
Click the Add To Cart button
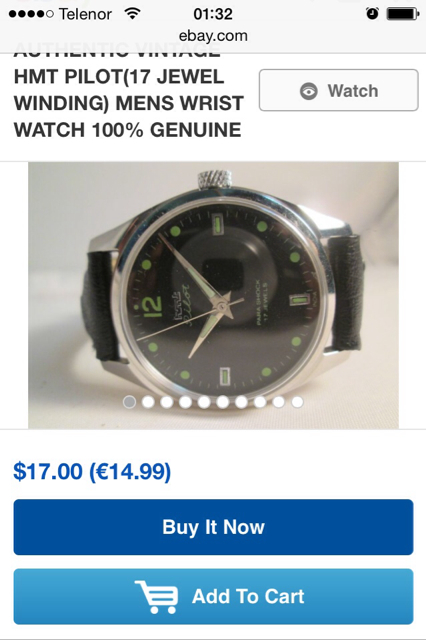click(x=213, y=596)
